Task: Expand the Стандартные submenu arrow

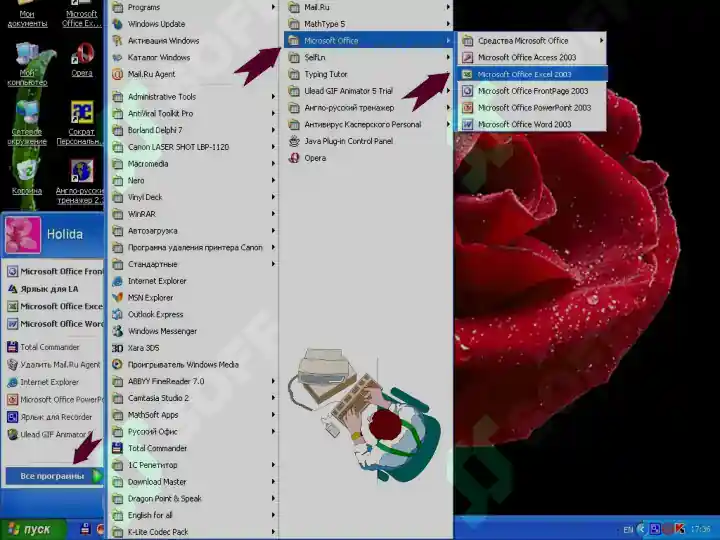Action: [273, 264]
